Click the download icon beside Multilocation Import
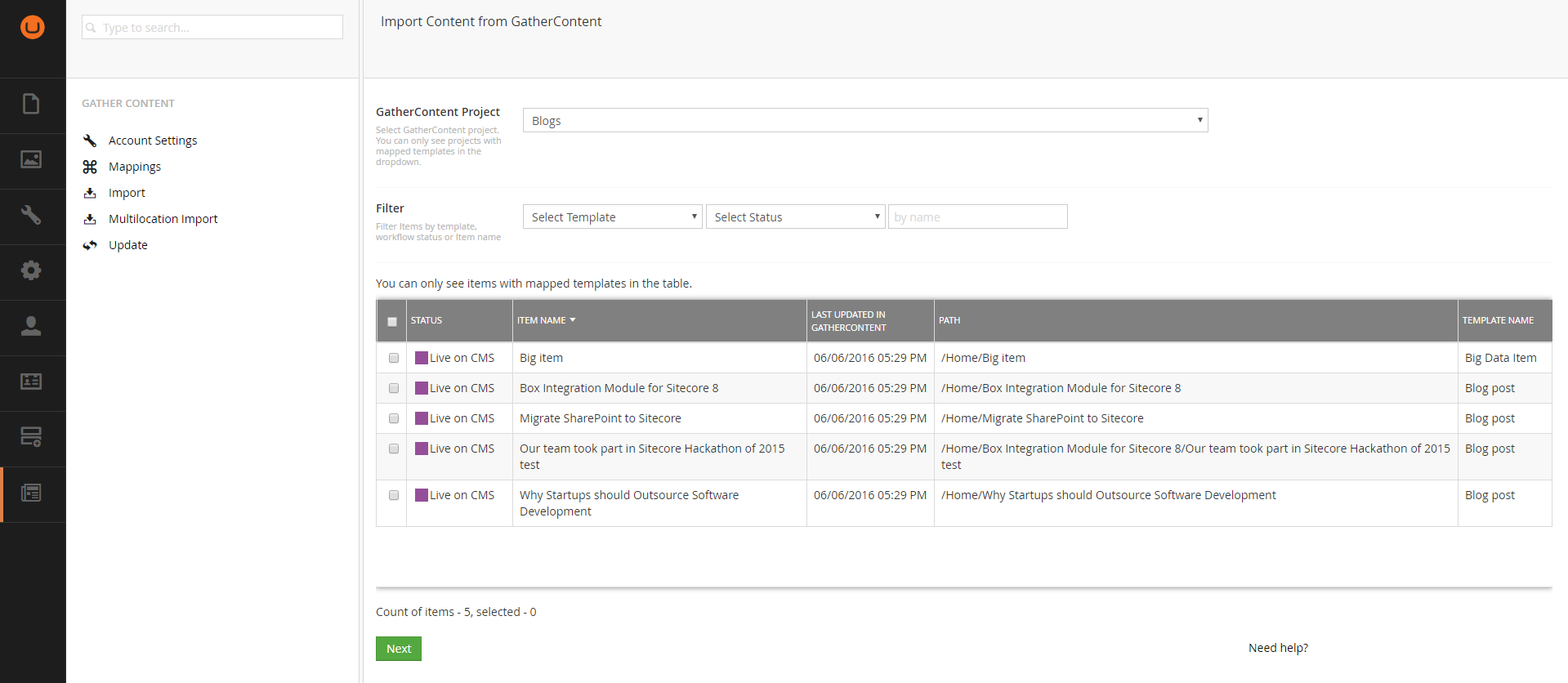 pyautogui.click(x=90, y=219)
